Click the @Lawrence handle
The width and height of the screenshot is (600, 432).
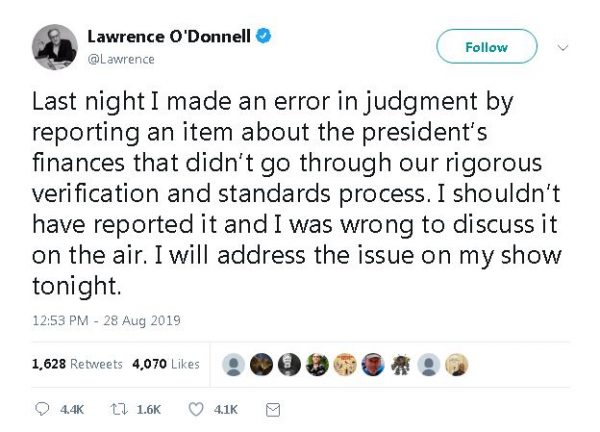121,59
